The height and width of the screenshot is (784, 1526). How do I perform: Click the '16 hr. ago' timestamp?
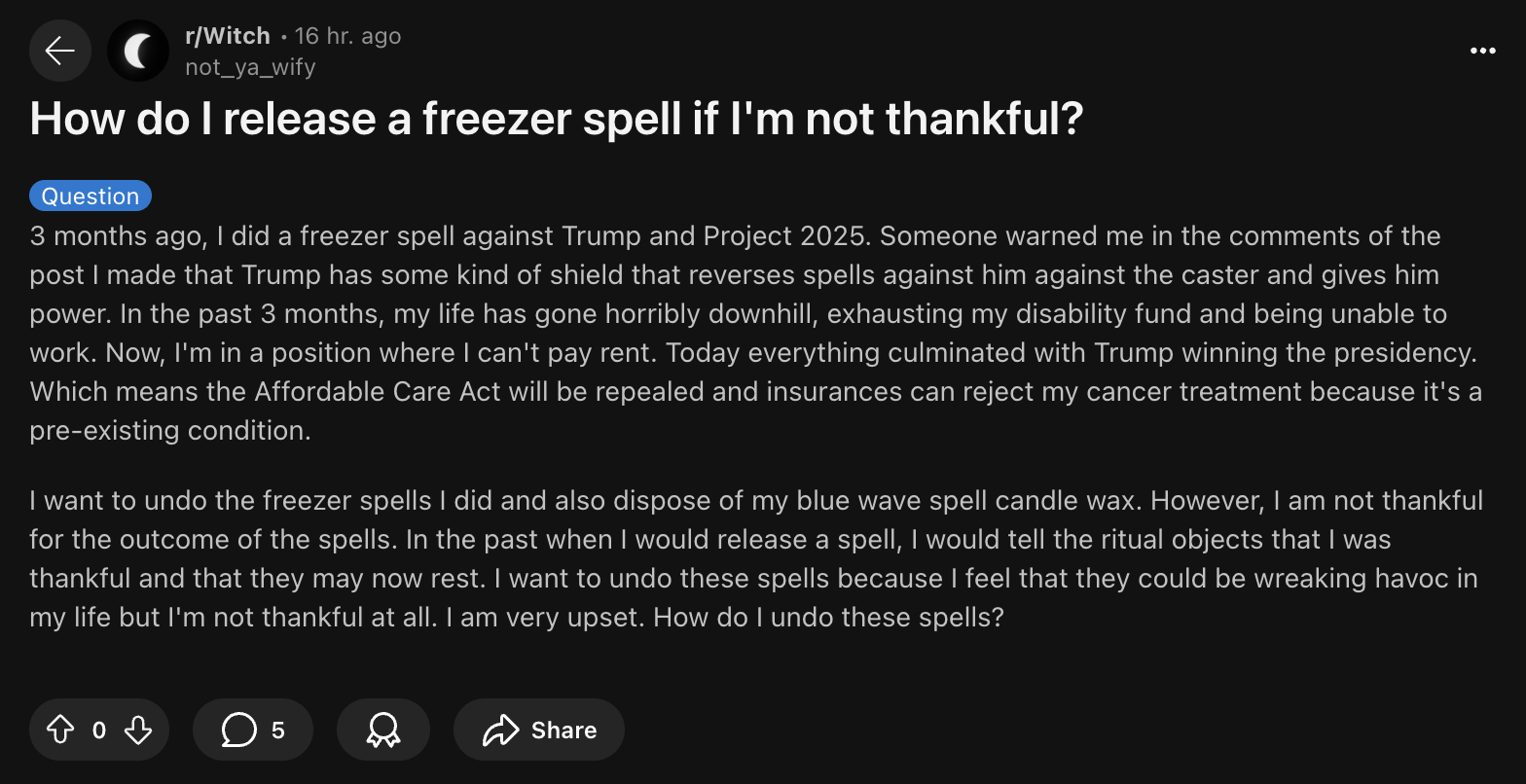click(347, 36)
